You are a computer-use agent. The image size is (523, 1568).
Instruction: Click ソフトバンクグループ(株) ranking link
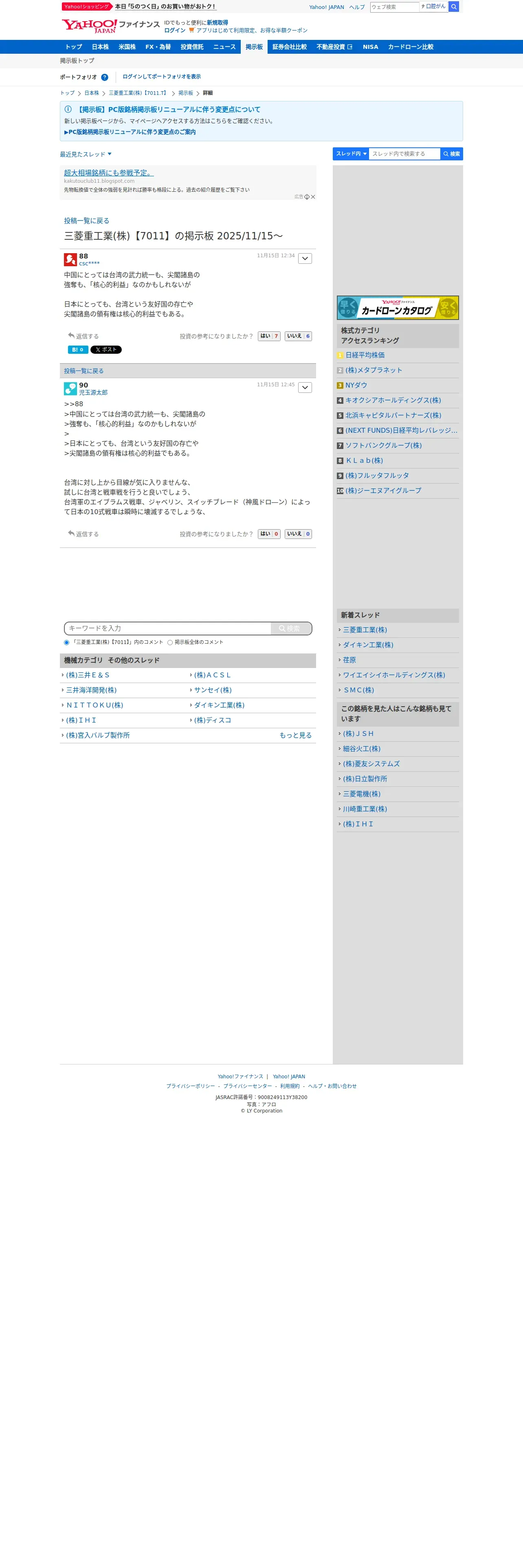384,446
